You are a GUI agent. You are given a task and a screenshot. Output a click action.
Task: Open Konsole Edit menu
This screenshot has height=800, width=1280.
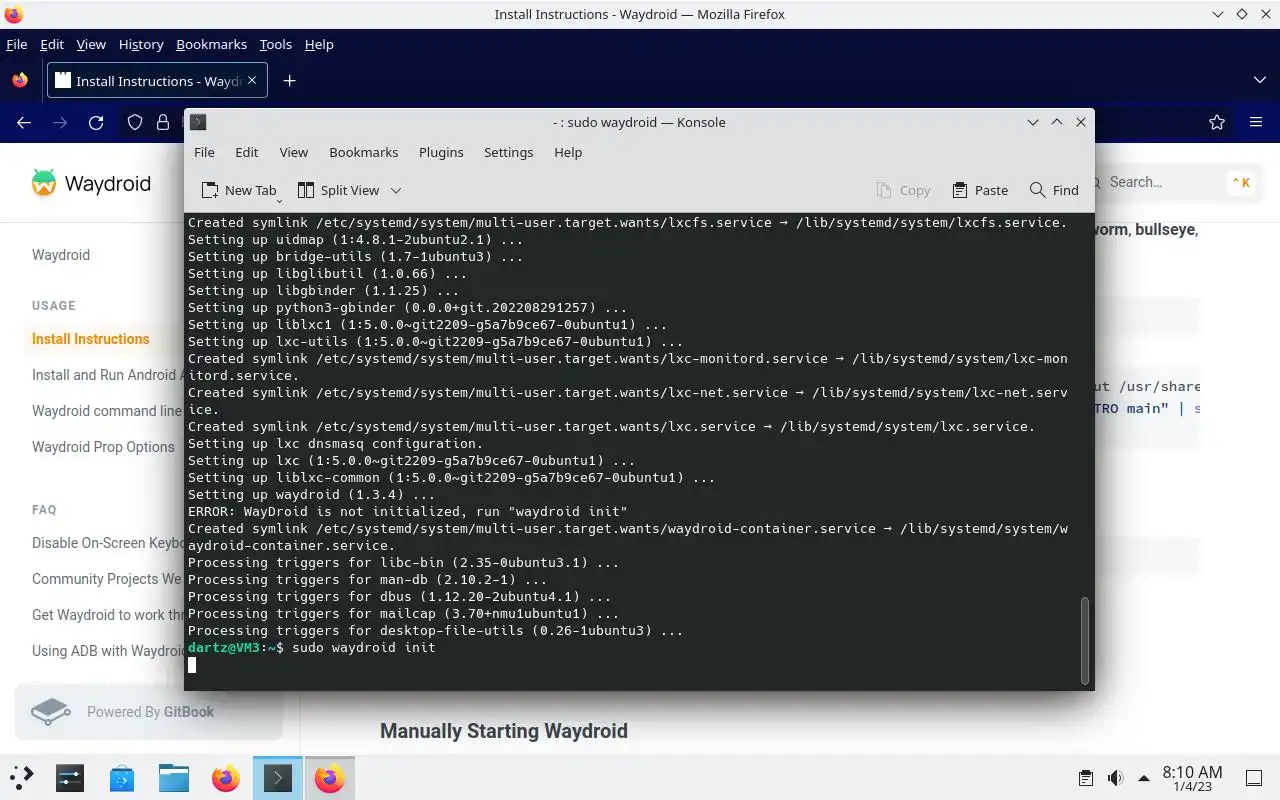pyautogui.click(x=247, y=152)
